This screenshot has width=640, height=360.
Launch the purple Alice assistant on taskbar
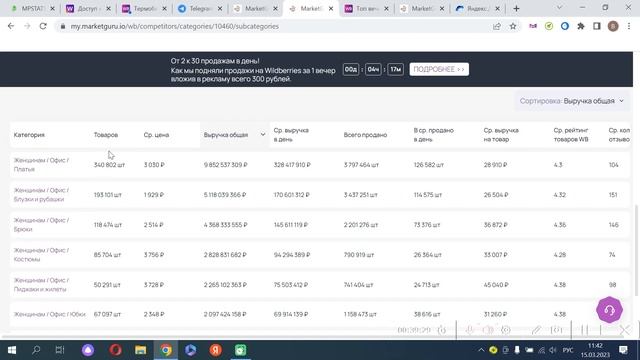pyautogui.click(x=88, y=350)
